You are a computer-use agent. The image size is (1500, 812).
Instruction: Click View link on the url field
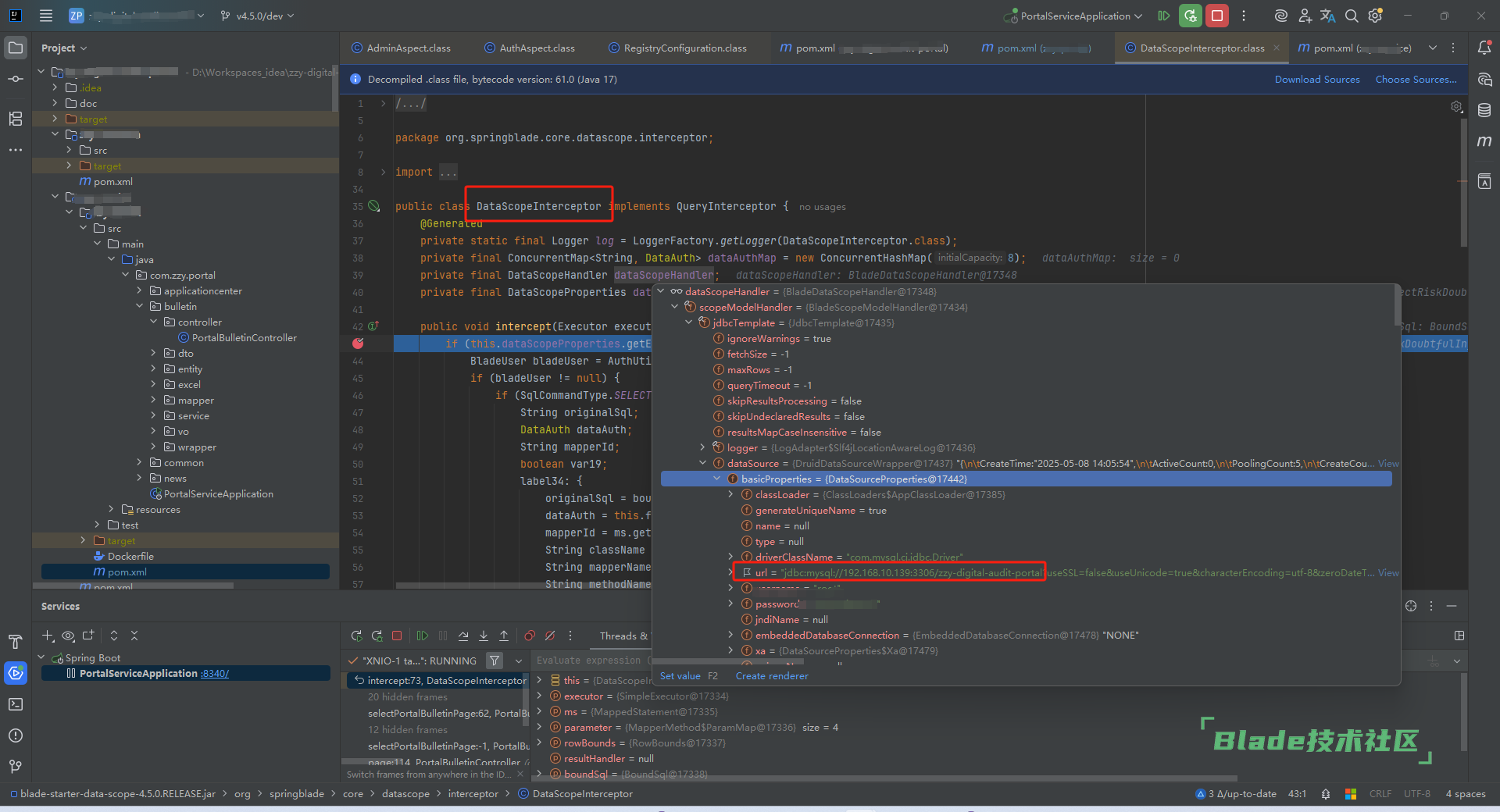1388,572
